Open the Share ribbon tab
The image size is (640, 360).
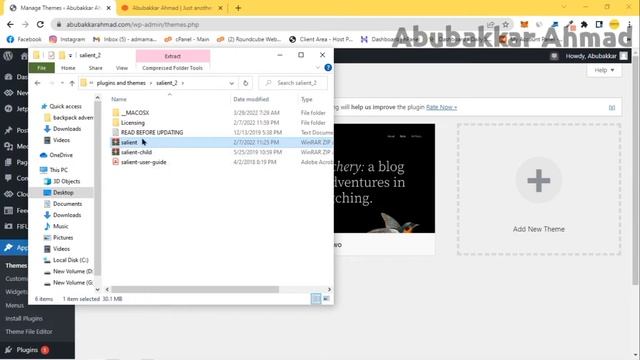96,68
